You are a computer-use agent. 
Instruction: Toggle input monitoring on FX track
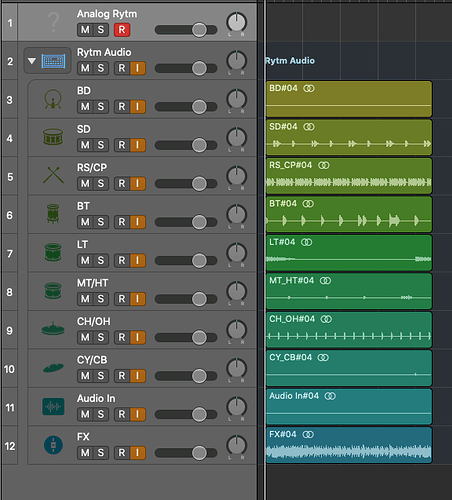point(137,453)
